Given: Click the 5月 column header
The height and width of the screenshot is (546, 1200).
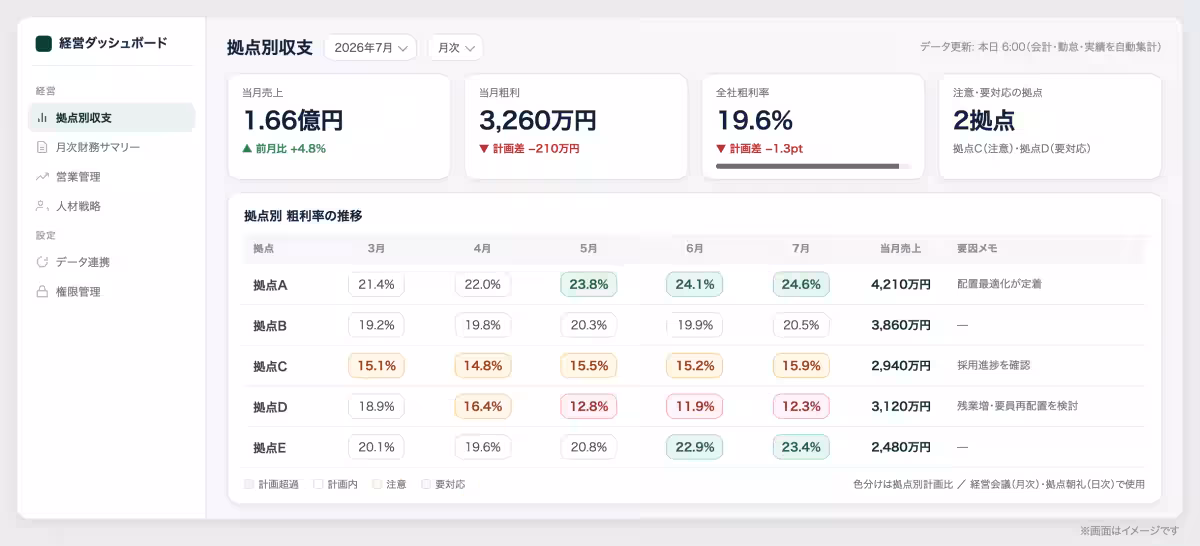Looking at the screenshot, I should pos(589,248).
